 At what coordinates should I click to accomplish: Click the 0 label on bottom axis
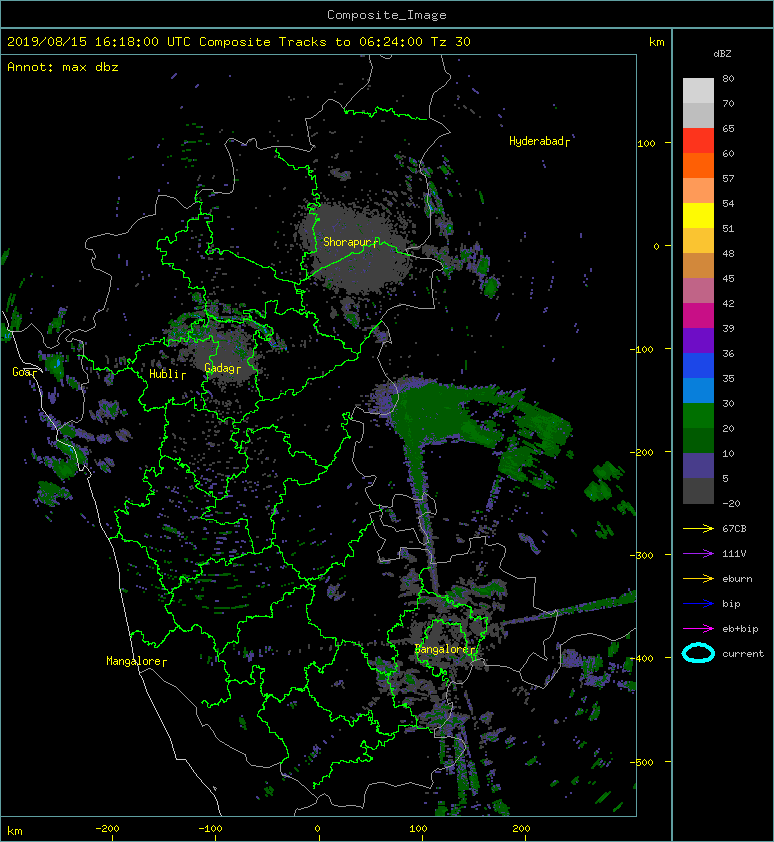(x=317, y=829)
